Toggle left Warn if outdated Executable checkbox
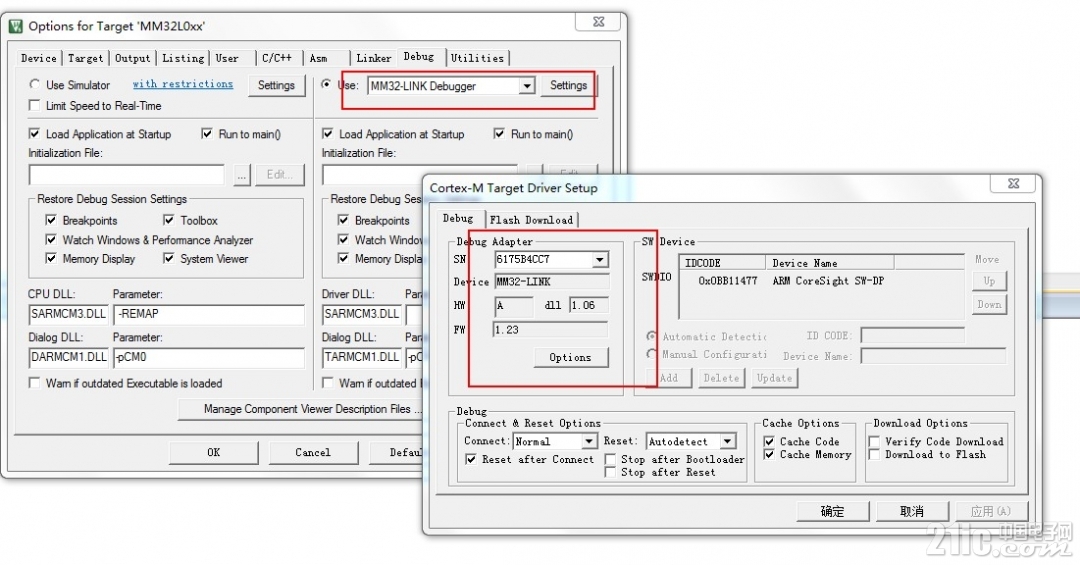Screen dimensions: 1080x565 click(34, 383)
